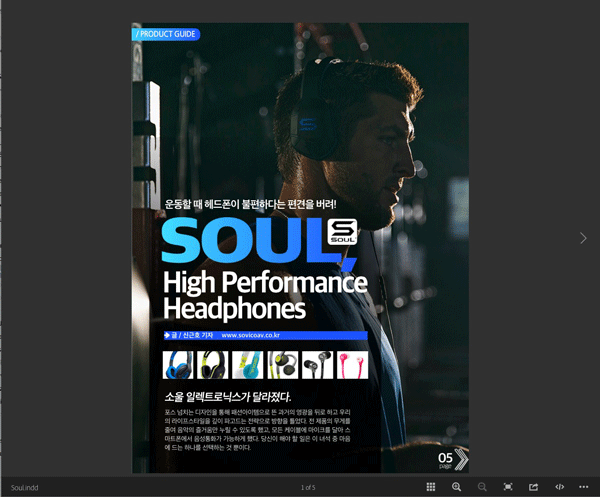Click the '소울 일렉트로닉스가 달라졌다.' subheading
This screenshot has width=600, height=497.
pyautogui.click(x=228, y=397)
